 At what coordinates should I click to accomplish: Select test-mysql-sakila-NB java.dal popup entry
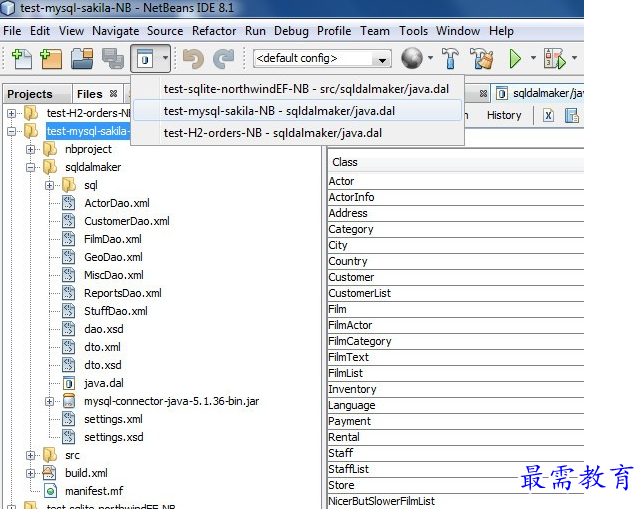click(x=298, y=111)
